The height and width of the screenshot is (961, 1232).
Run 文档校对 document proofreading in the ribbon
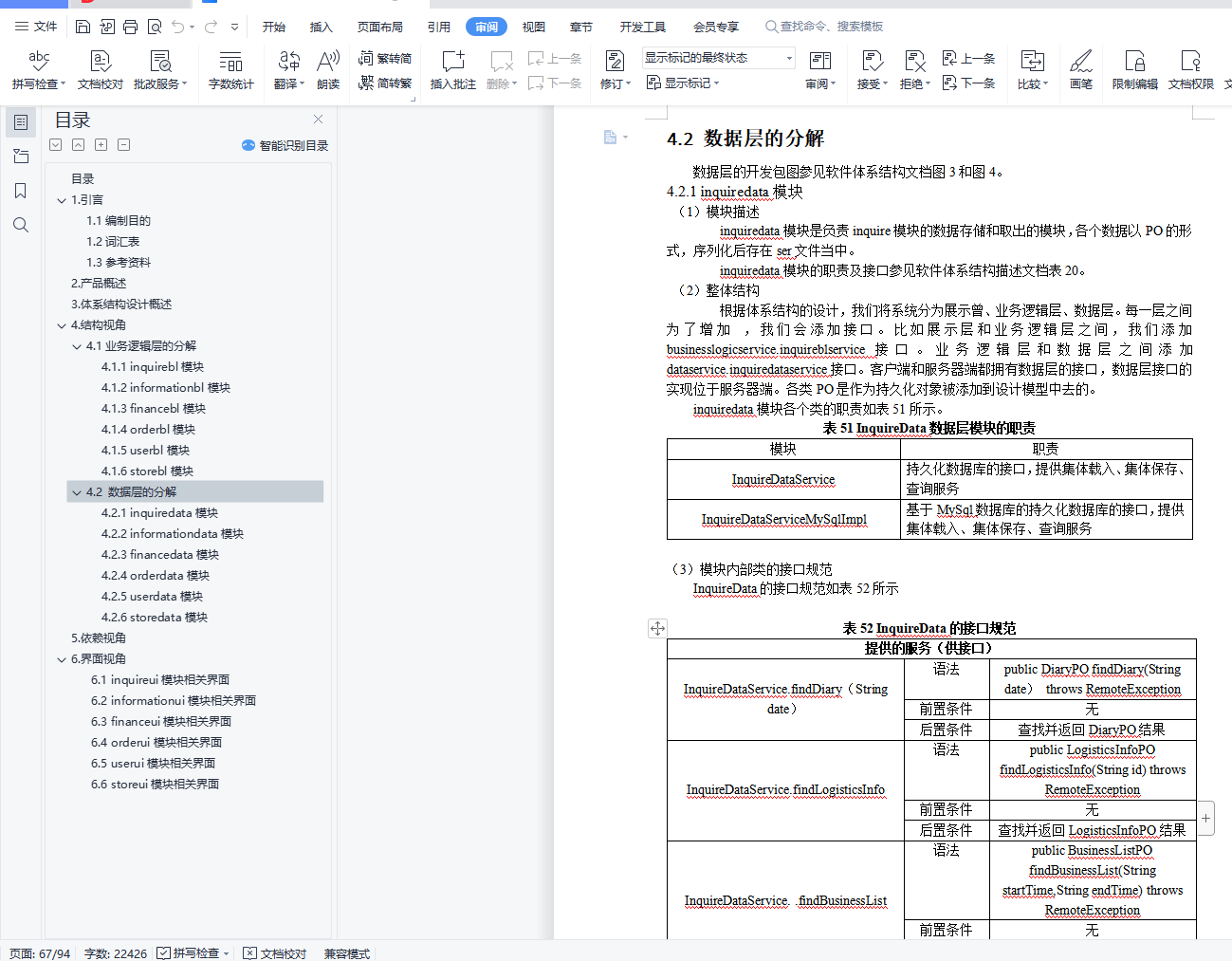click(x=100, y=70)
